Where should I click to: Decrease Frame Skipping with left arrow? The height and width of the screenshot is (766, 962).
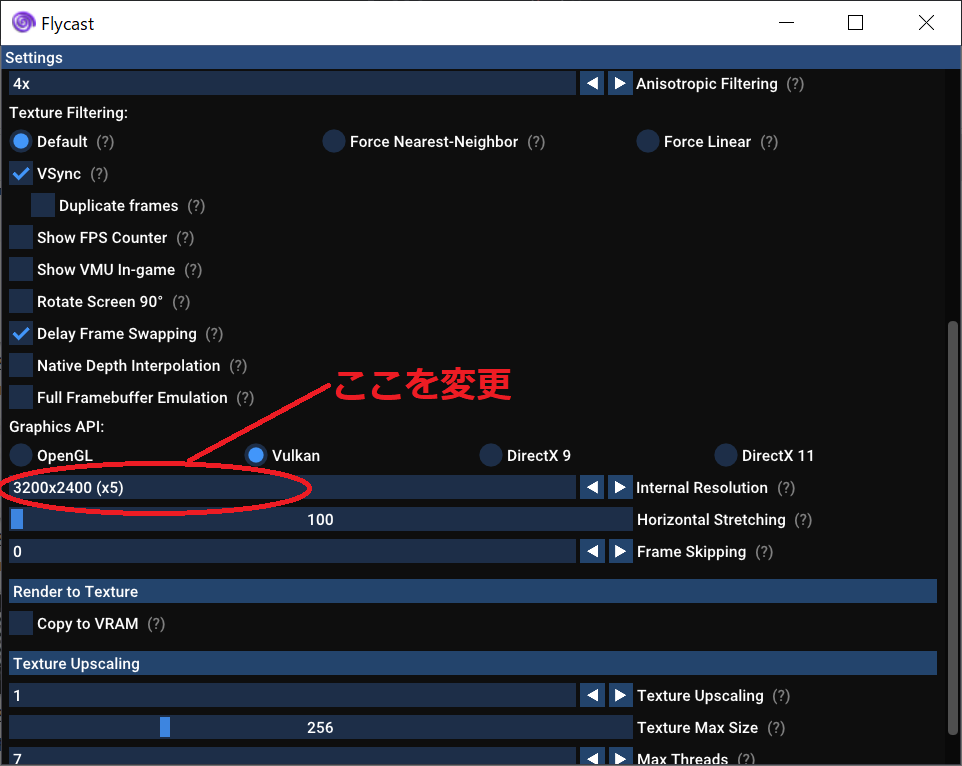[592, 551]
